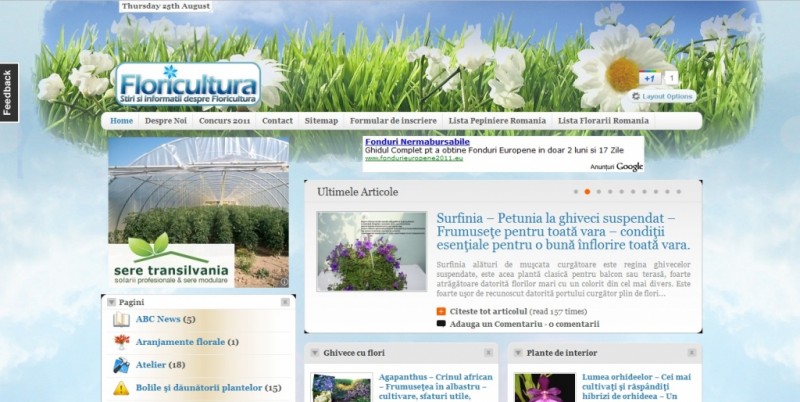The height and width of the screenshot is (402, 800).
Task: Select the first slider pagination dot
Action: click(x=575, y=191)
